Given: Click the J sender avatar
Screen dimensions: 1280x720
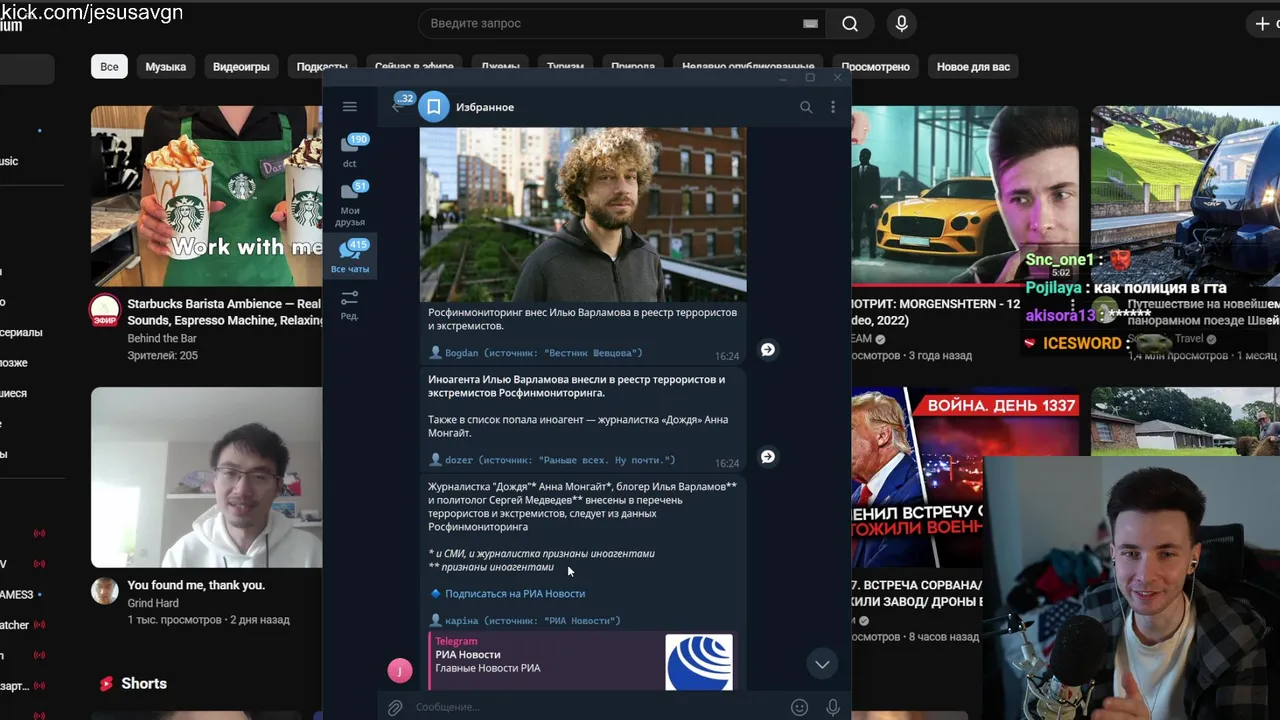Looking at the screenshot, I should coord(399,671).
